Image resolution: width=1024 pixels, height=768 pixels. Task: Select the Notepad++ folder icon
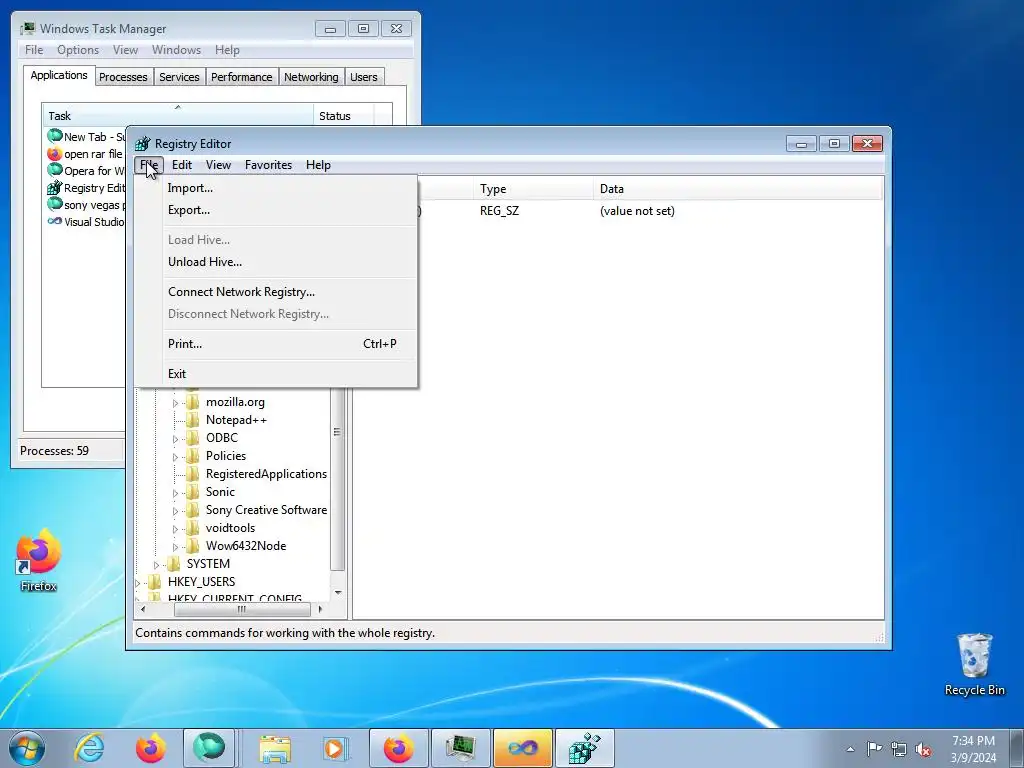pos(193,420)
